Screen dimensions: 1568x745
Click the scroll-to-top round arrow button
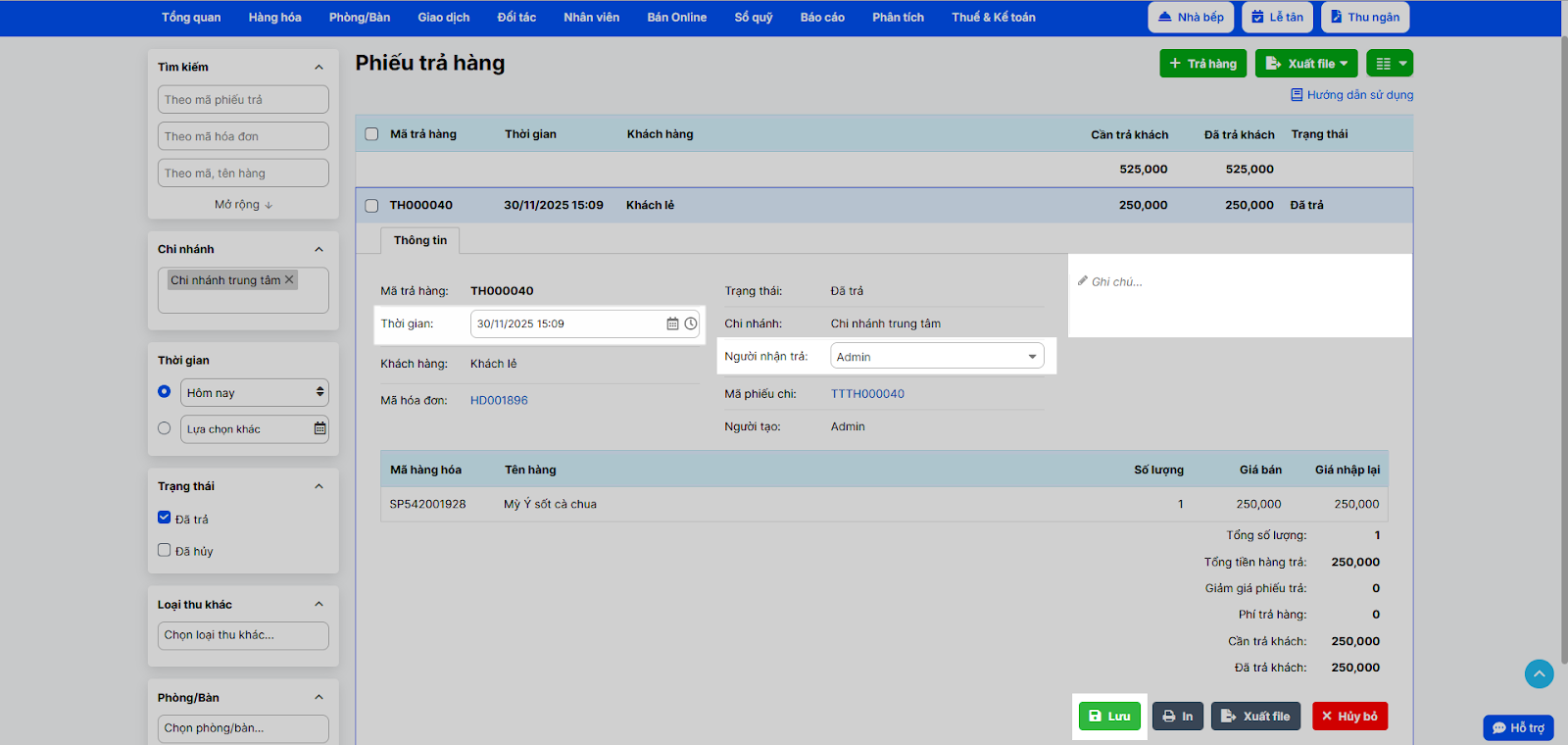coord(1539,673)
